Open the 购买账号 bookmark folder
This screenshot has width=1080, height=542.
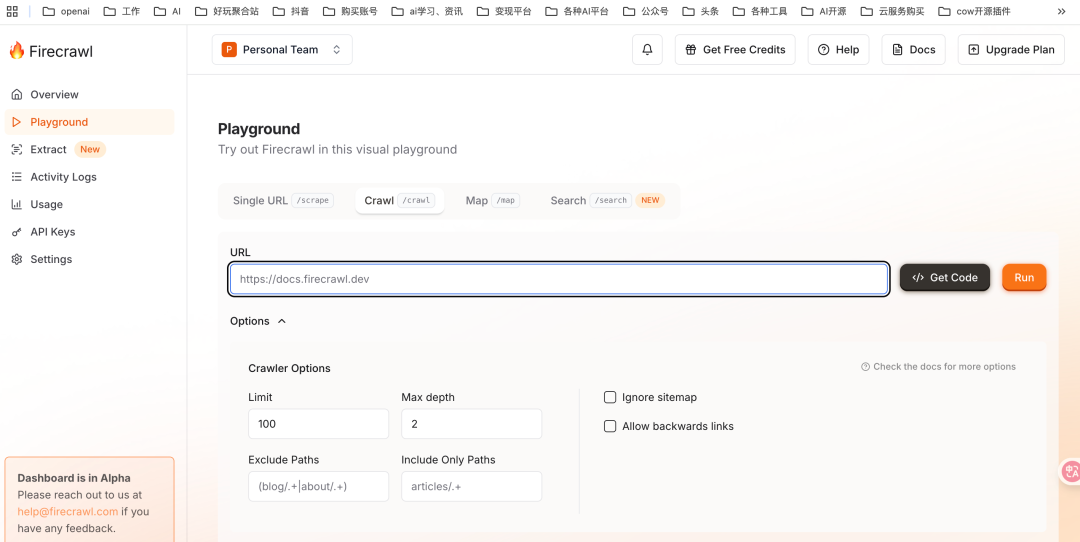coord(350,11)
